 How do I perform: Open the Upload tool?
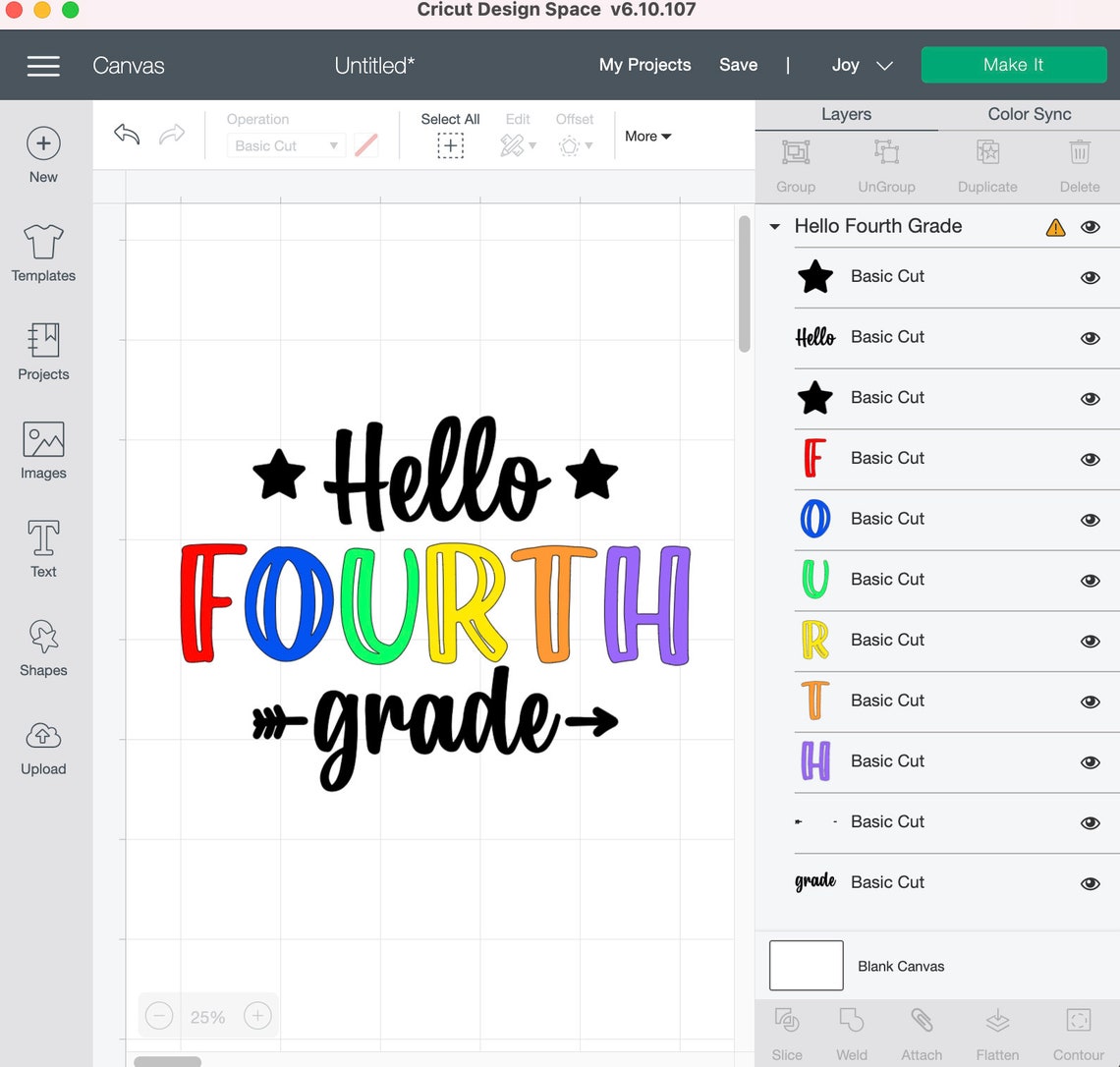pyautogui.click(x=43, y=747)
